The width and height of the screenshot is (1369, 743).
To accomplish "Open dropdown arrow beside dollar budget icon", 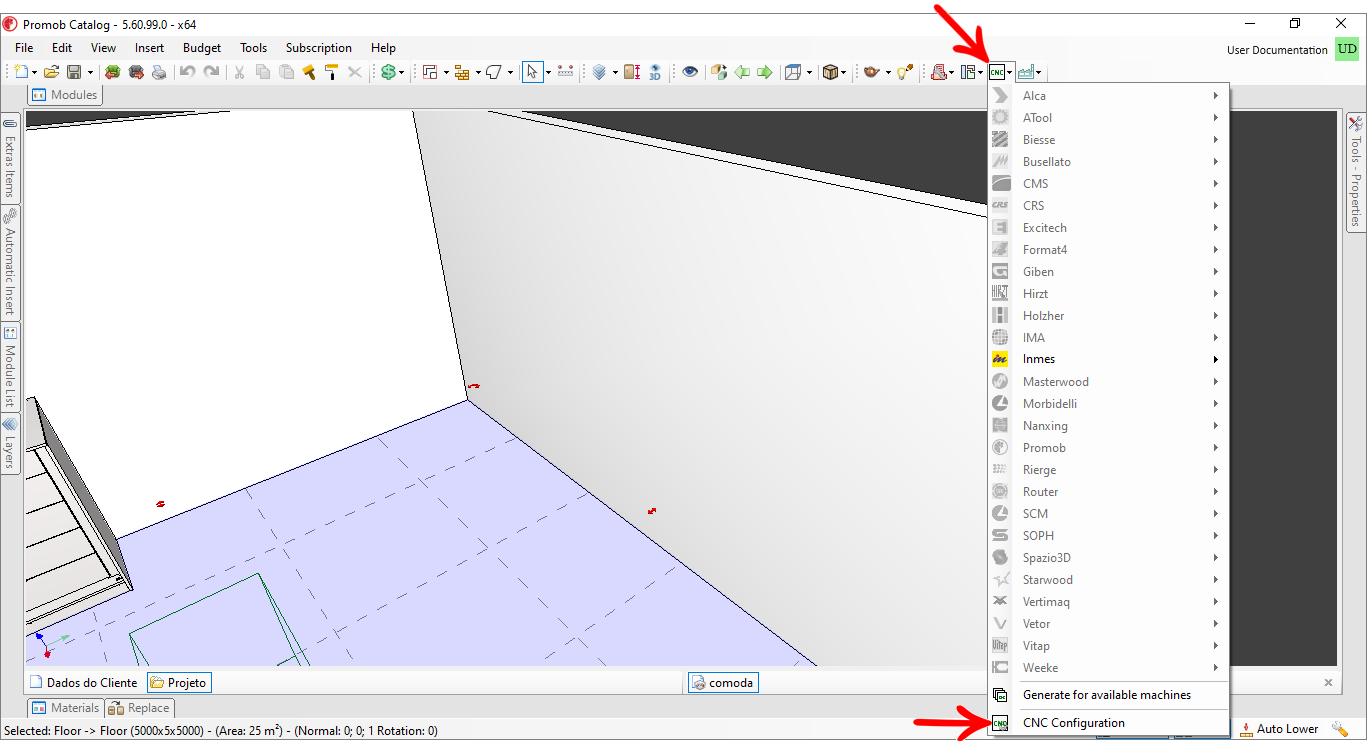I will [402, 72].
